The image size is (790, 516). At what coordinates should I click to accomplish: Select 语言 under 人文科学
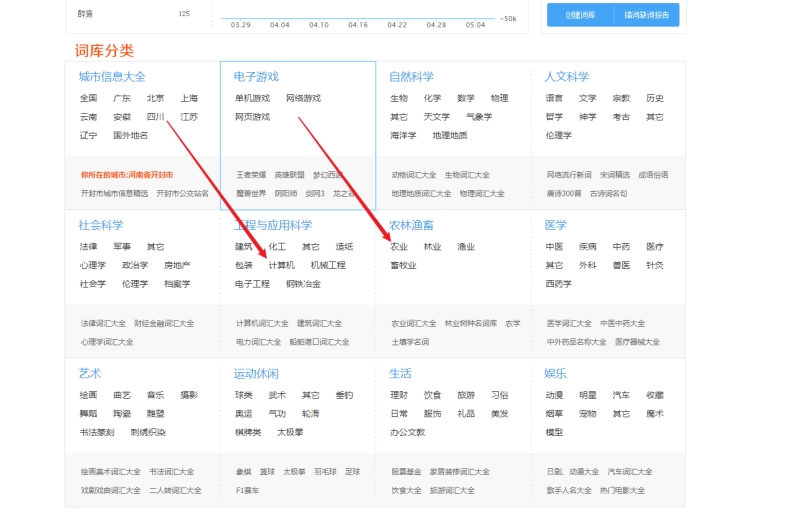[554, 98]
